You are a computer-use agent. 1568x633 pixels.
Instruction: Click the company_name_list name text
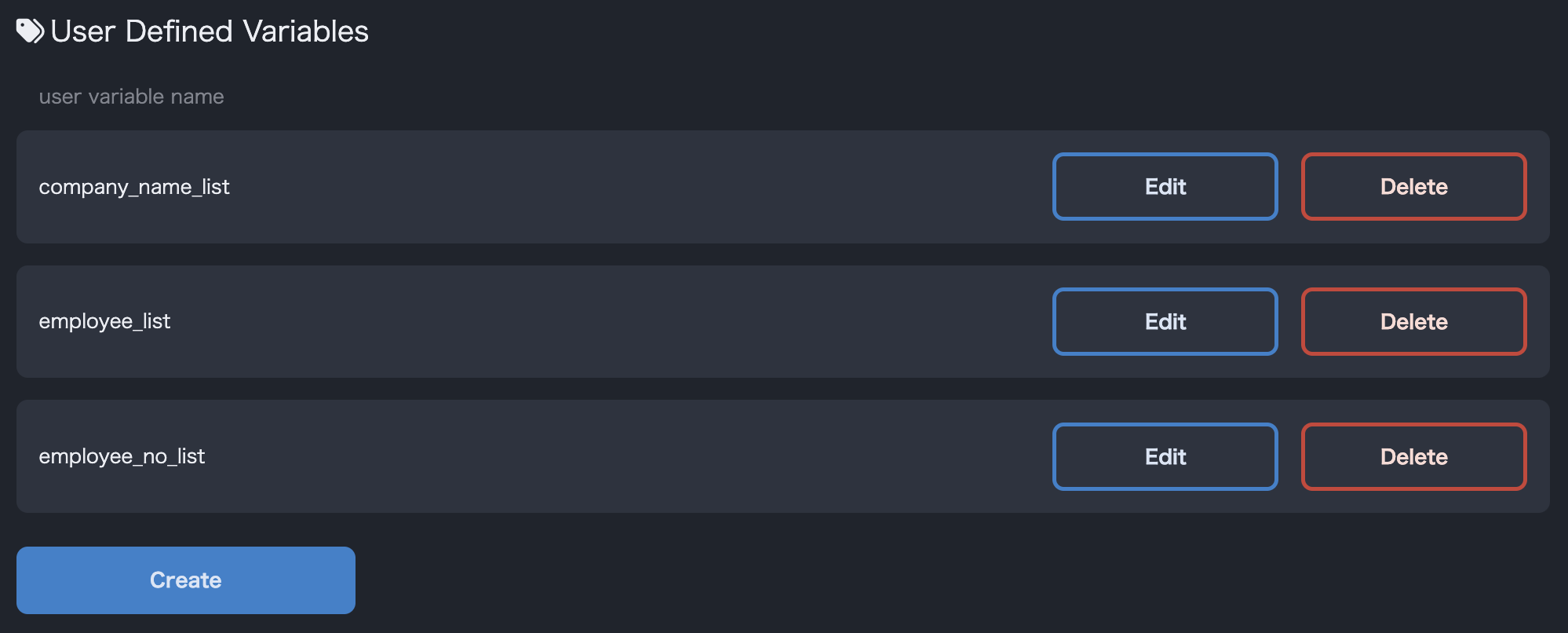(x=134, y=187)
